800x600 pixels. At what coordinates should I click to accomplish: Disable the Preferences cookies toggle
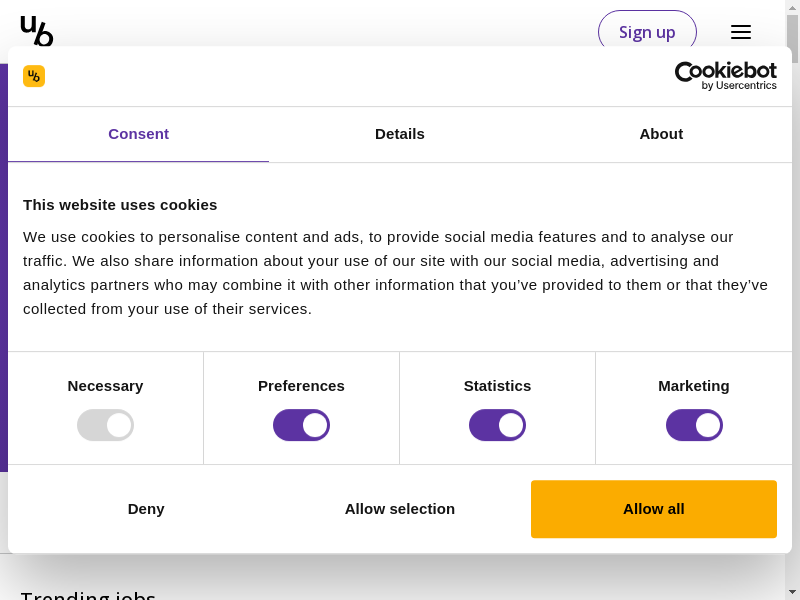[x=301, y=425]
